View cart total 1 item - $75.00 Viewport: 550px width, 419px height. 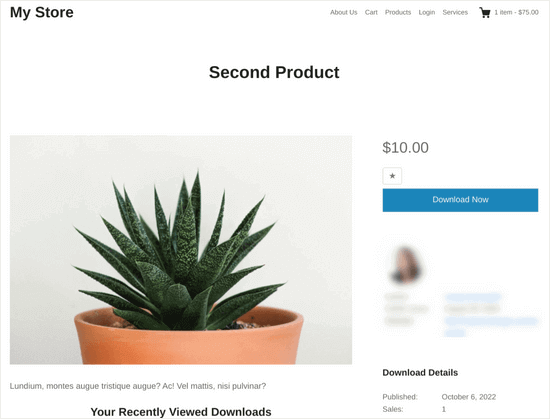[x=516, y=12]
